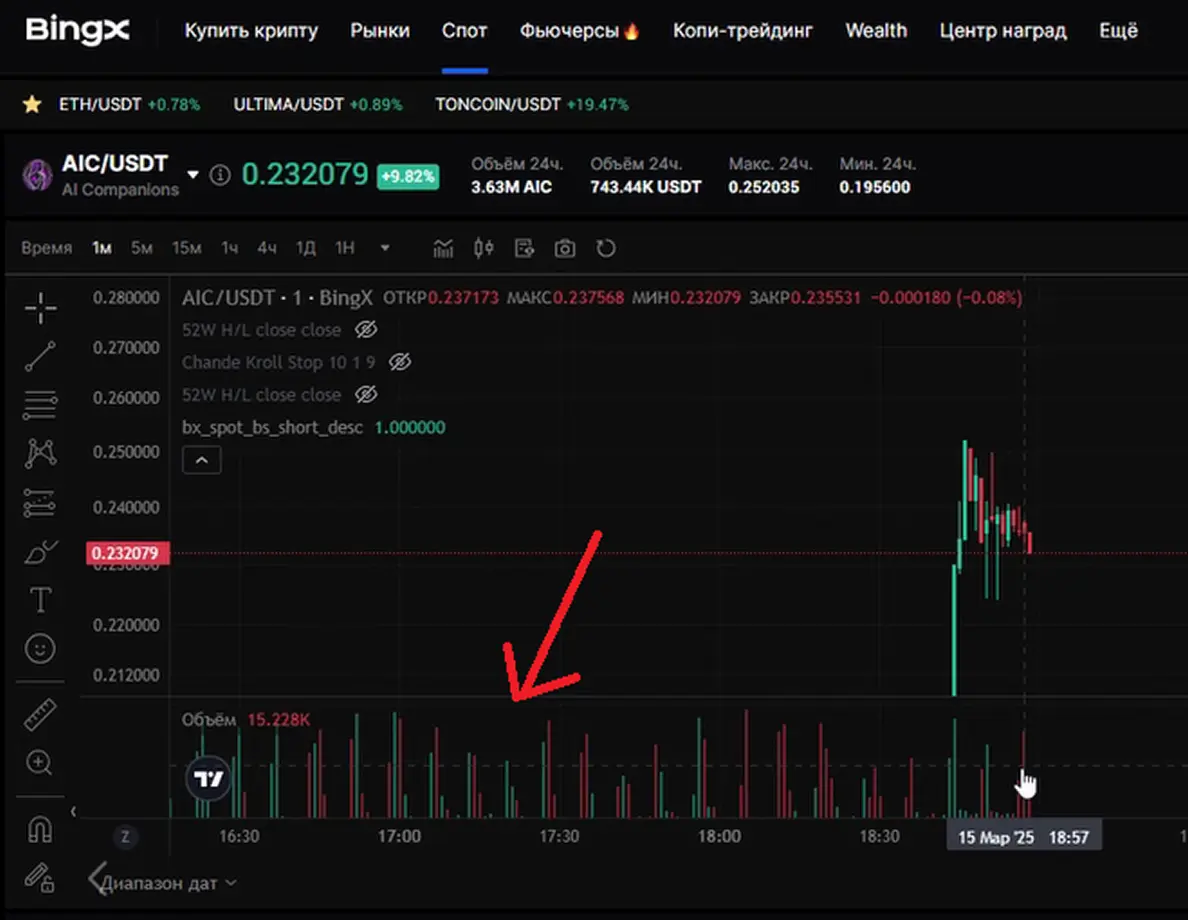
Task: Open the brush drawing tool
Action: tap(40, 551)
